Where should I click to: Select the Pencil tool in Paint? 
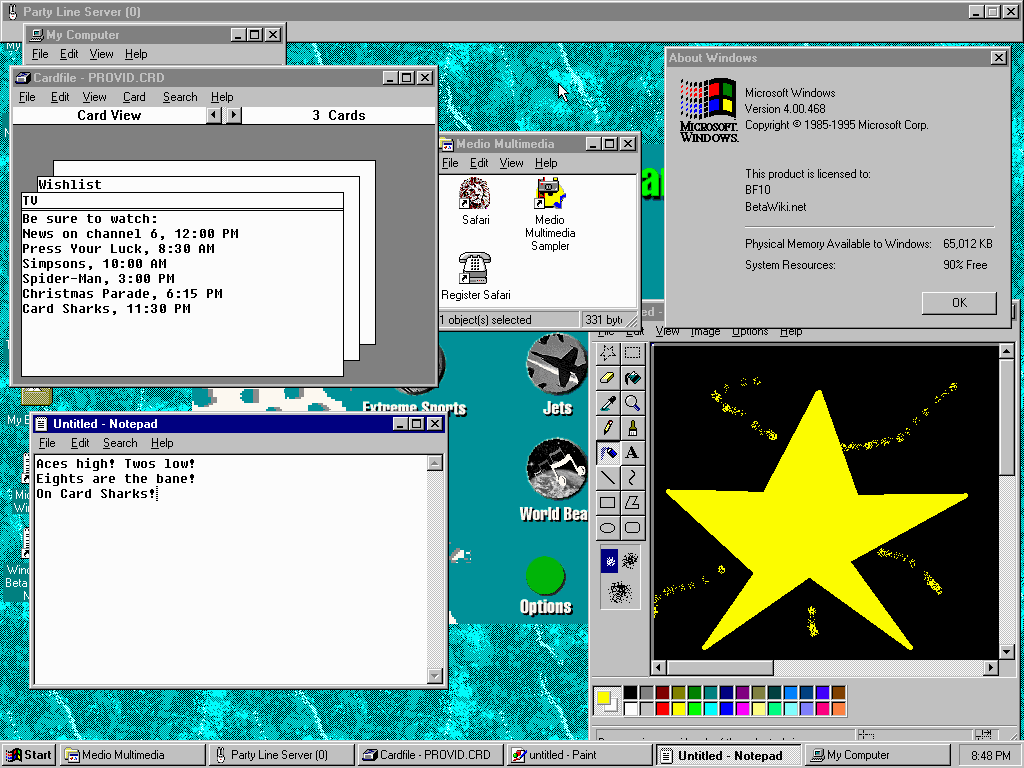click(x=607, y=428)
